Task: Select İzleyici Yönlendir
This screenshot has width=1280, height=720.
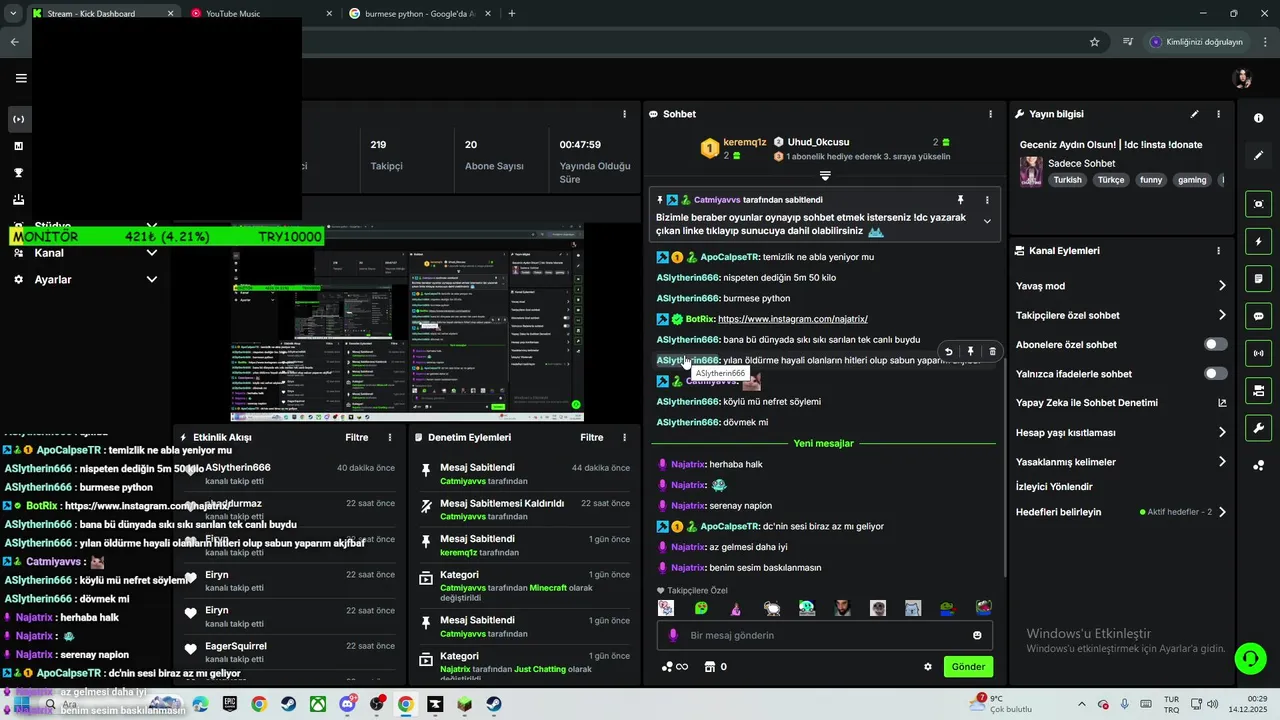Action: 1054,487
